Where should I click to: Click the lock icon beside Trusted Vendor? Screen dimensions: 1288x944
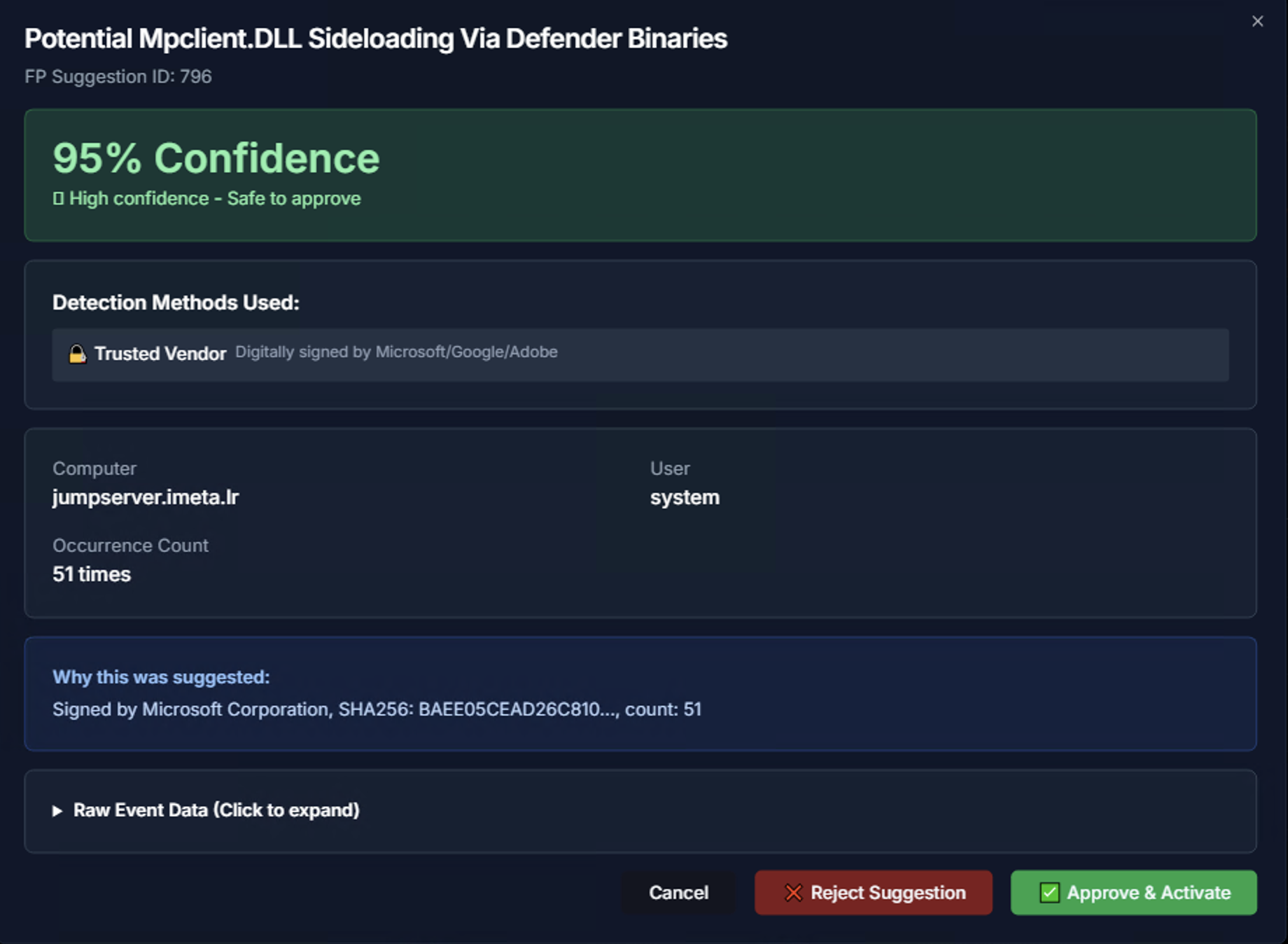77,354
